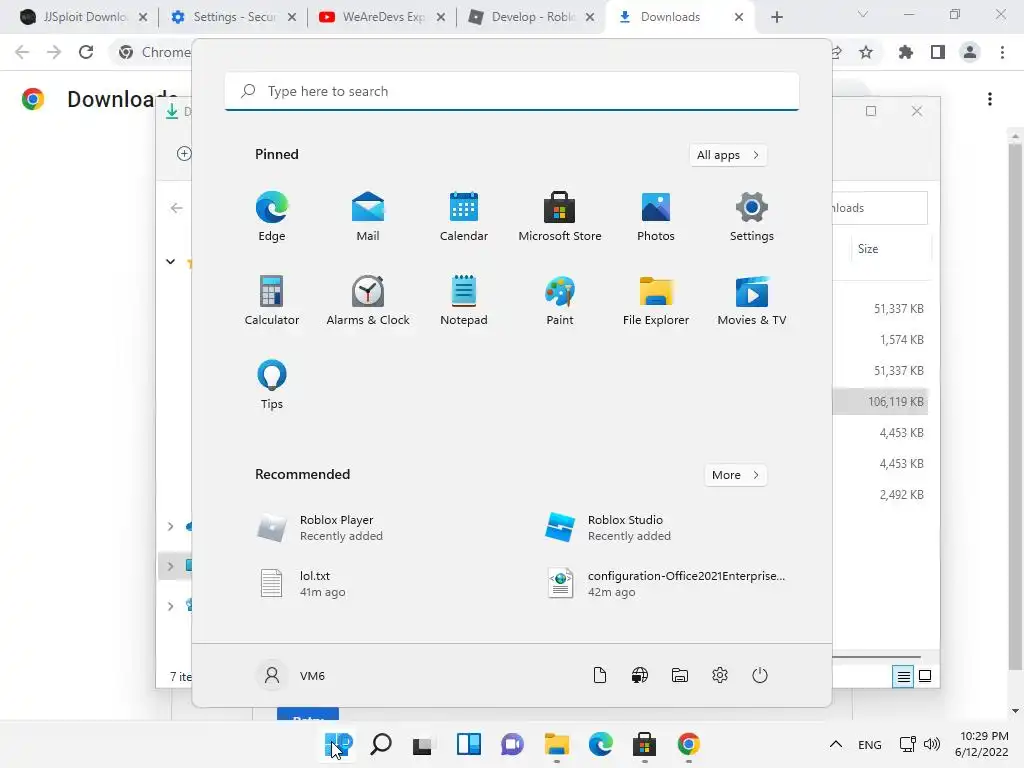Select file row with 106,119 KB

(x=880, y=402)
